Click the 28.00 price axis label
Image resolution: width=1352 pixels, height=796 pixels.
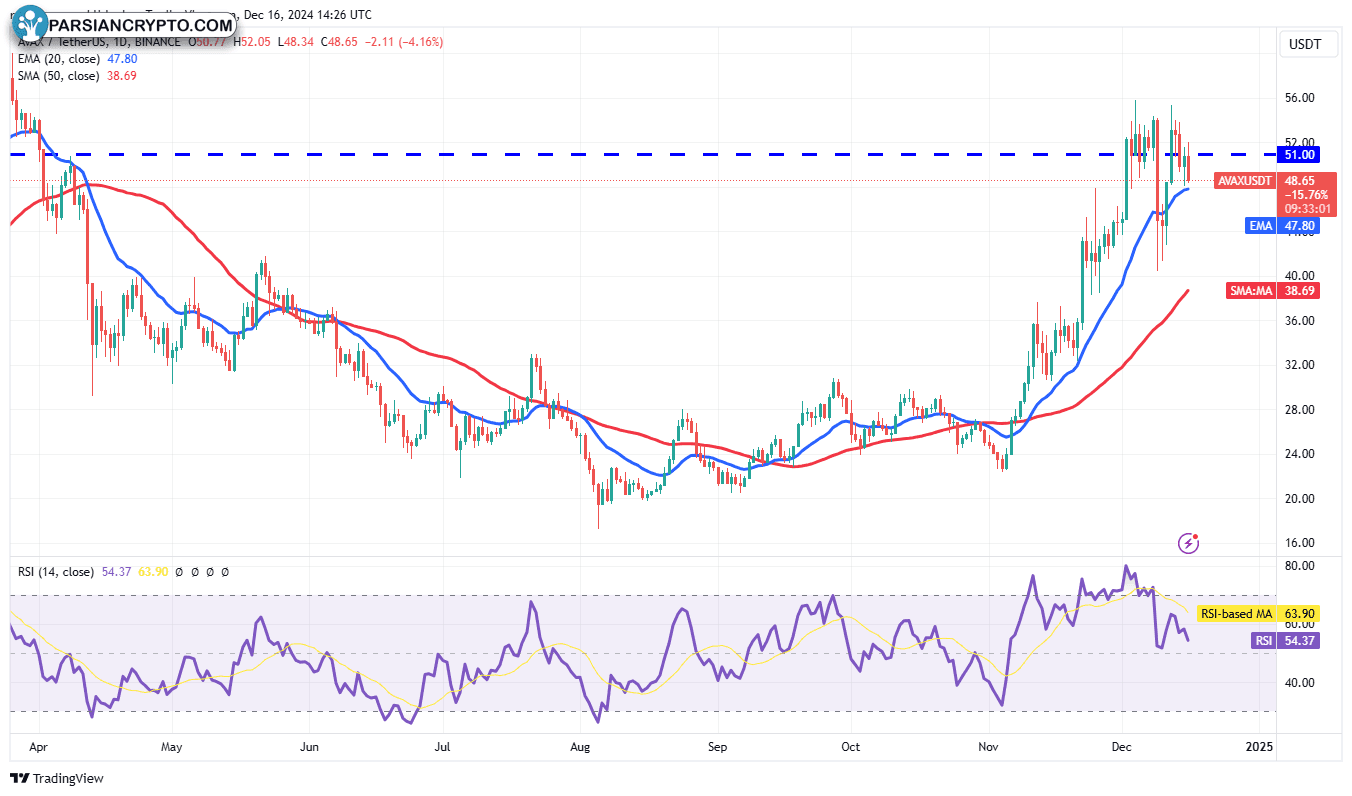pyautogui.click(x=1299, y=410)
